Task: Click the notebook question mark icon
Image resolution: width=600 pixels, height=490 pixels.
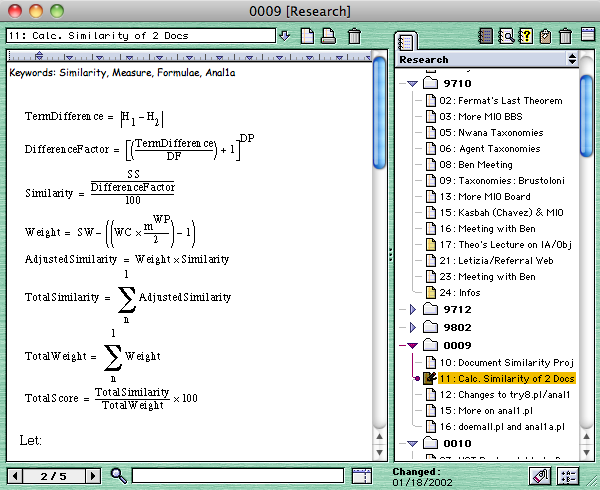Action: (x=526, y=36)
